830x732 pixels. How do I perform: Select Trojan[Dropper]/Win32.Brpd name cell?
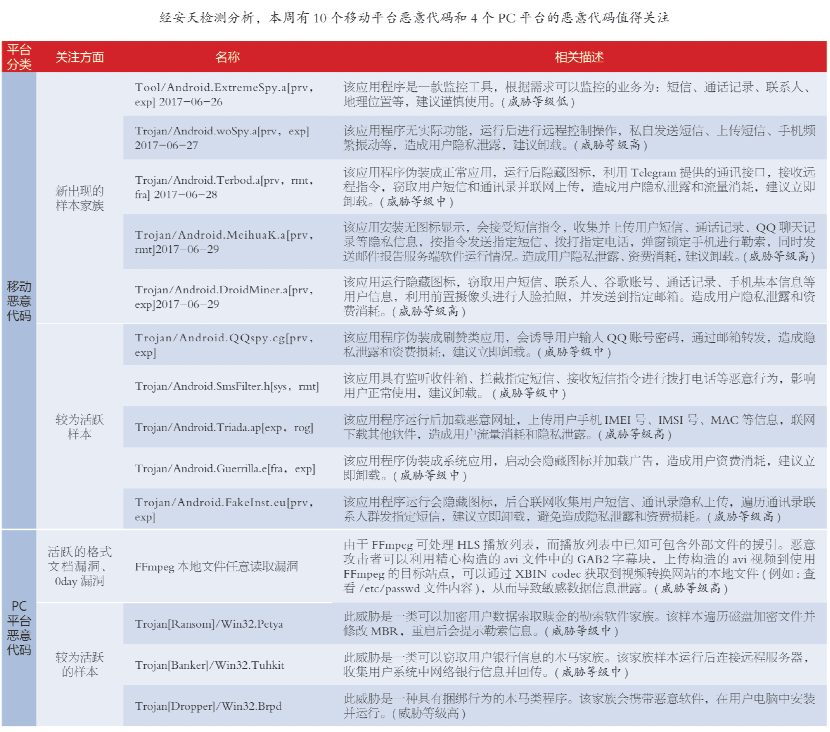228,706
